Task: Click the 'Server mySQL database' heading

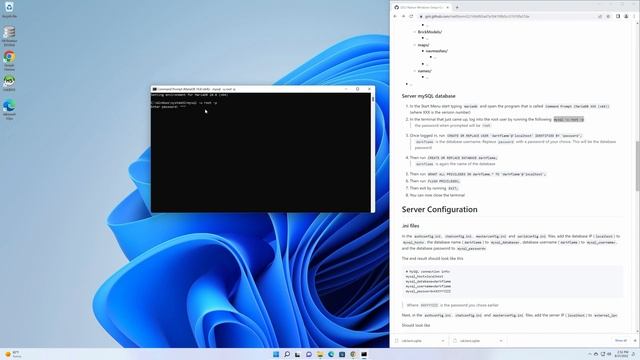Action: click(429, 96)
